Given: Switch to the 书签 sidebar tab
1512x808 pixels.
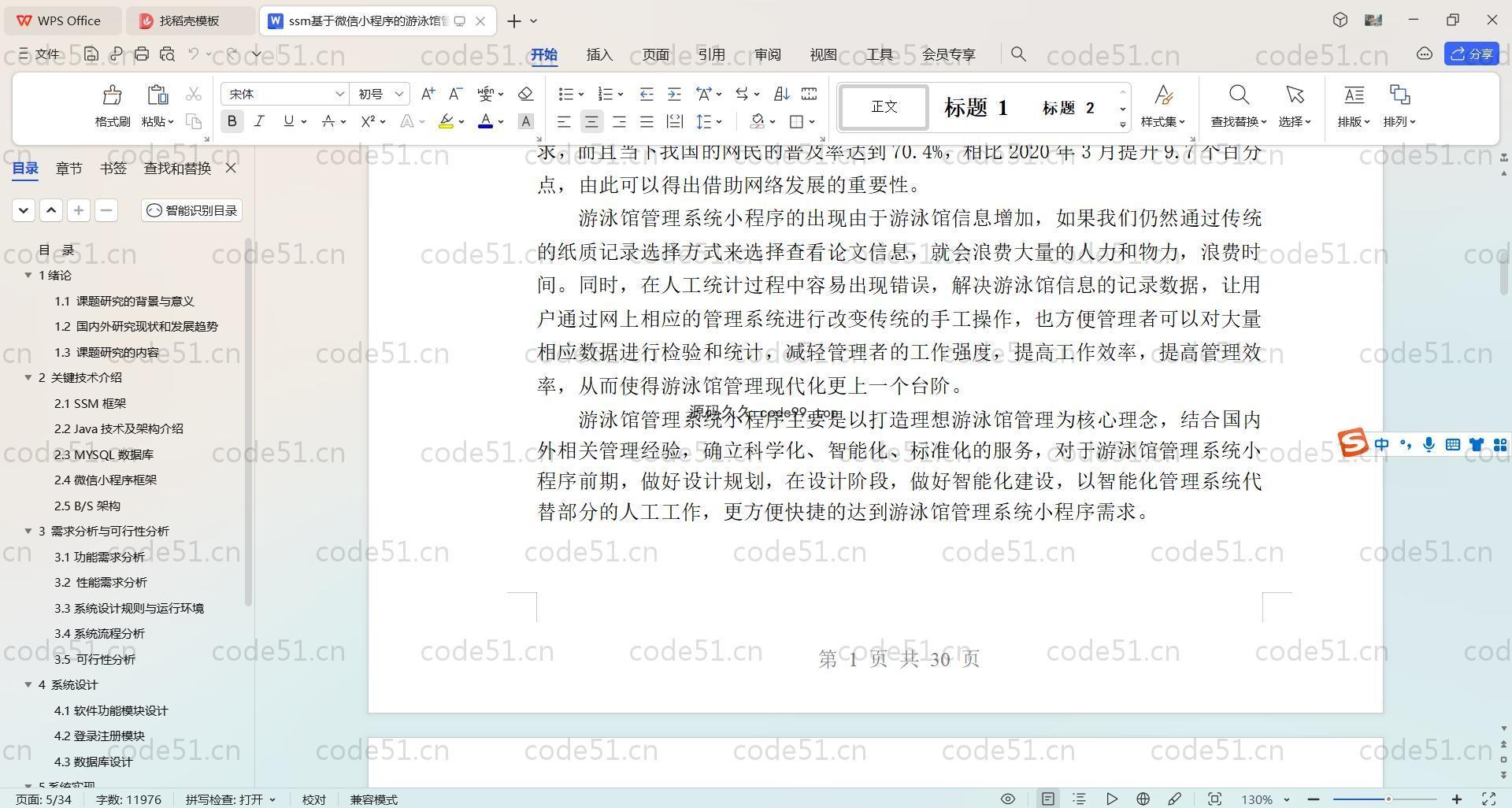Looking at the screenshot, I should click(113, 168).
